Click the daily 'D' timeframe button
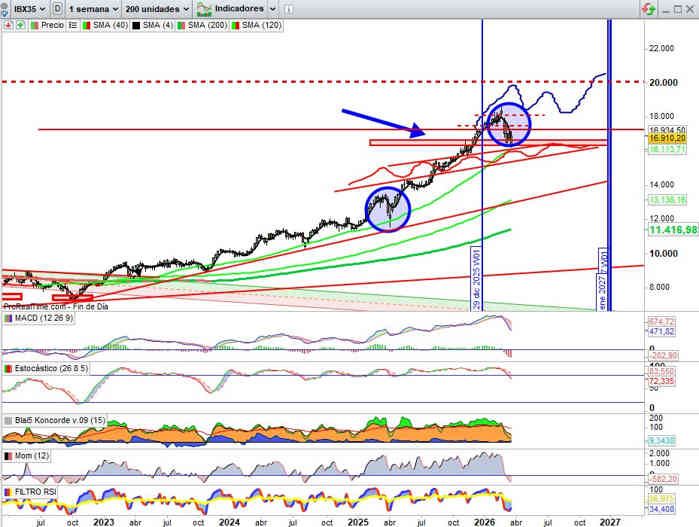The height and width of the screenshot is (527, 699). click(x=57, y=8)
